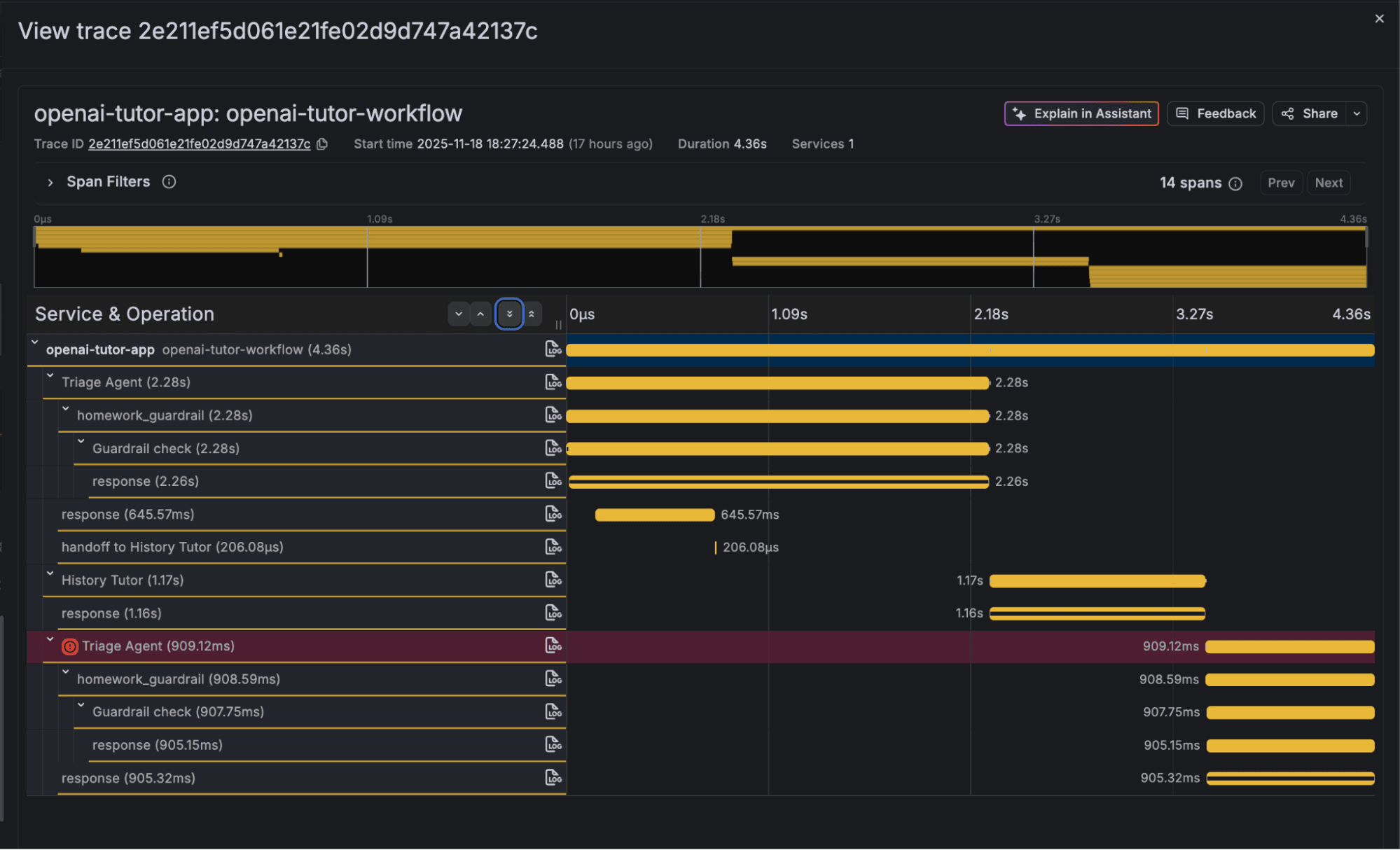Go to the next trace with Next

(1328, 183)
